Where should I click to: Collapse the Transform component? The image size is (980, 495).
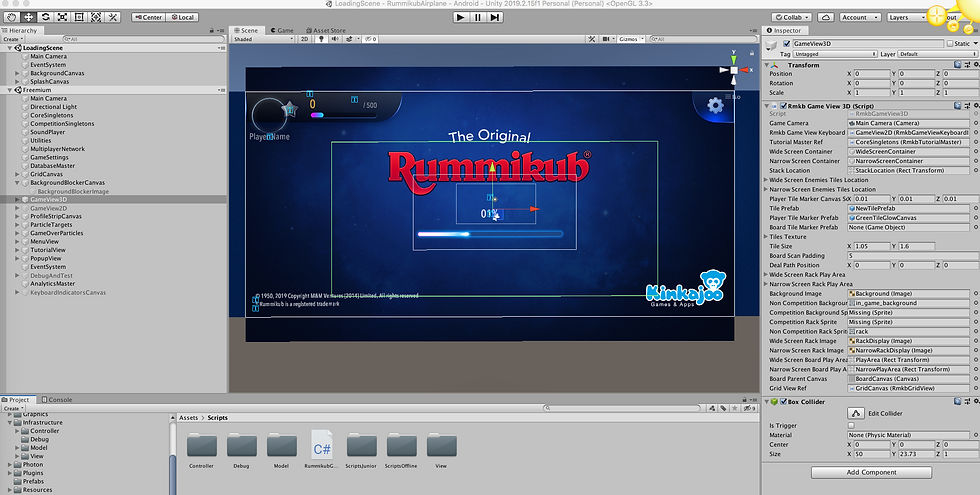pos(767,65)
